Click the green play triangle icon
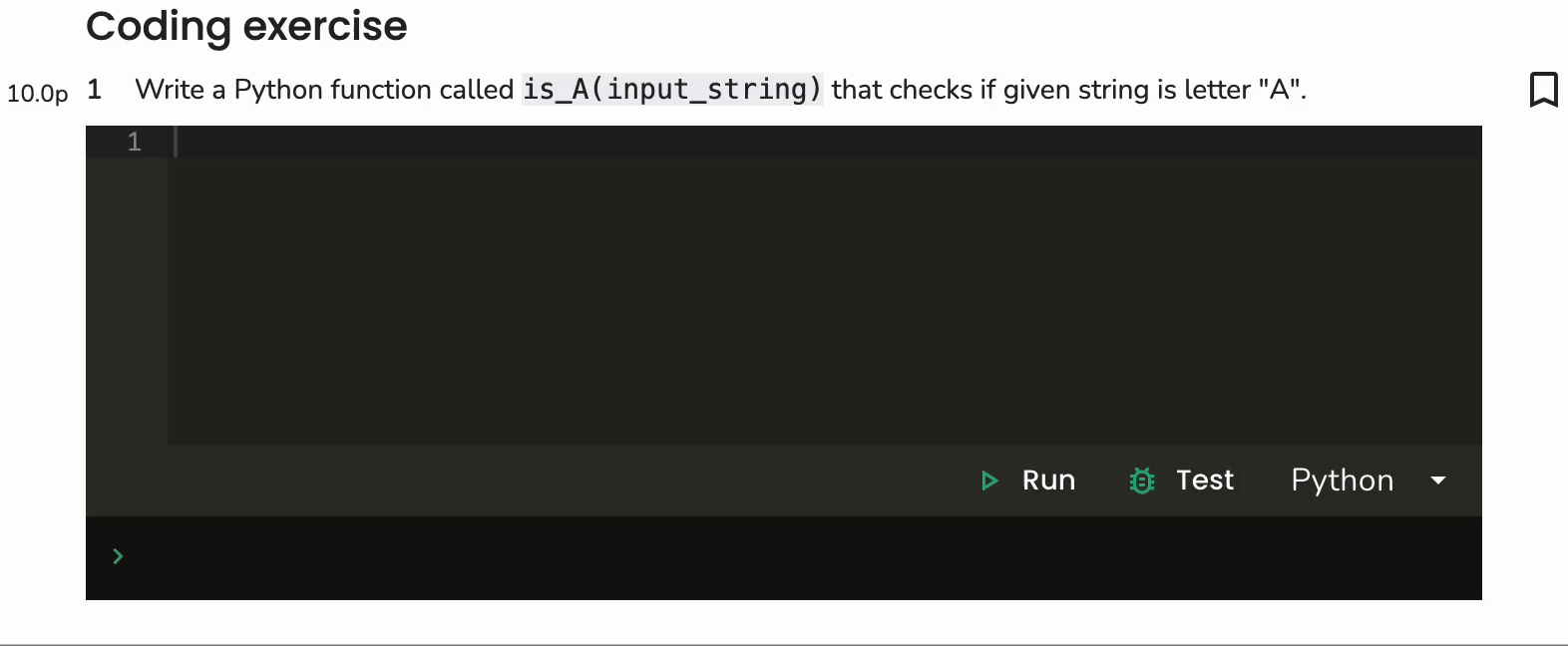The width and height of the screenshot is (1568, 646). click(x=989, y=481)
